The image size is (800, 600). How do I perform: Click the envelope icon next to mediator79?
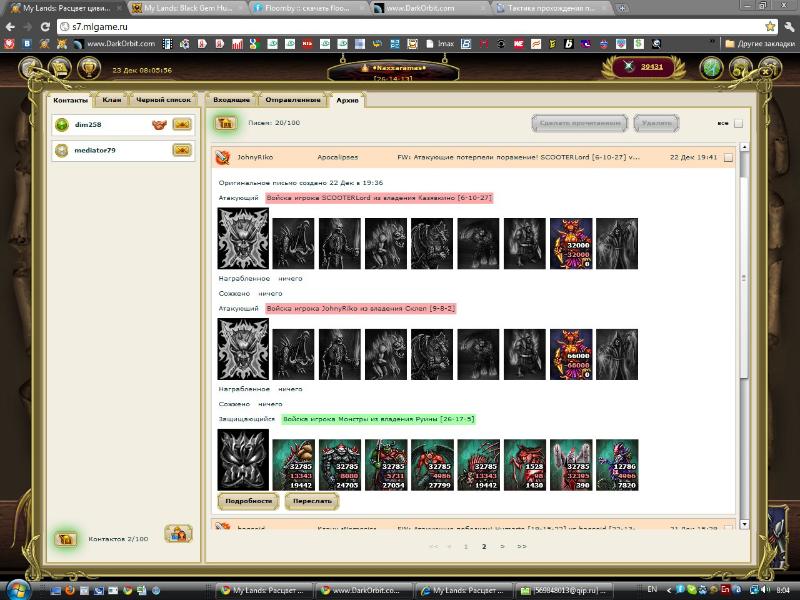[182, 150]
